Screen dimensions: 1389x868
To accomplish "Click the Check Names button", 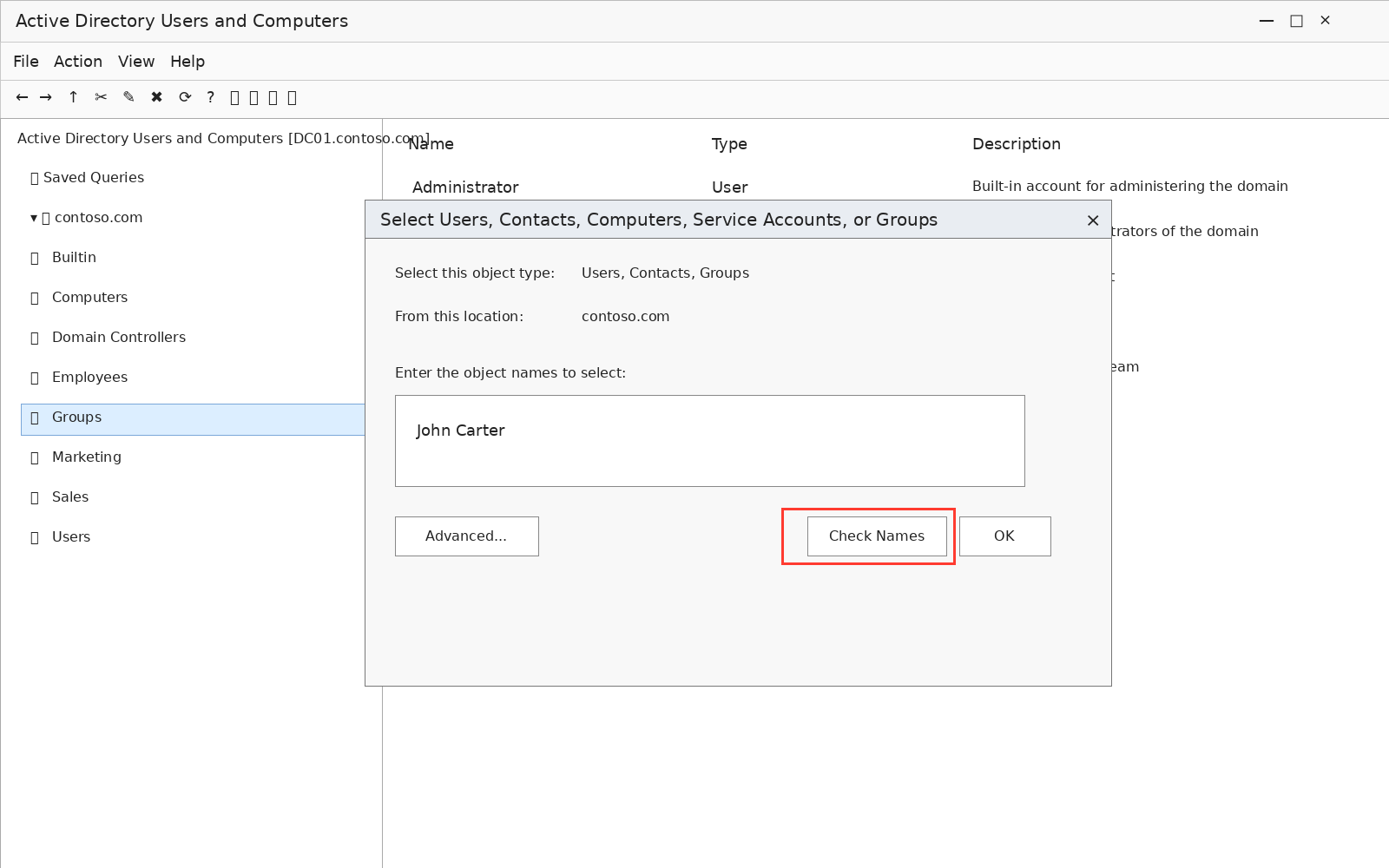I will pyautogui.click(x=877, y=536).
